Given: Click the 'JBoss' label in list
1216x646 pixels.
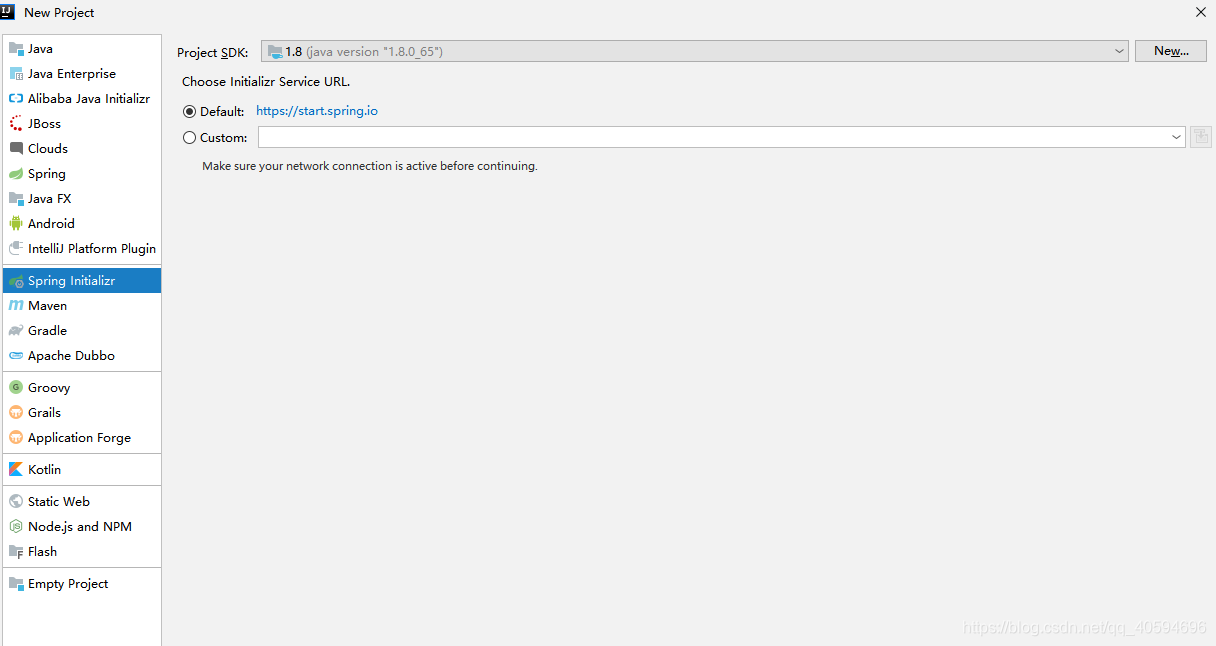Looking at the screenshot, I should (44, 123).
